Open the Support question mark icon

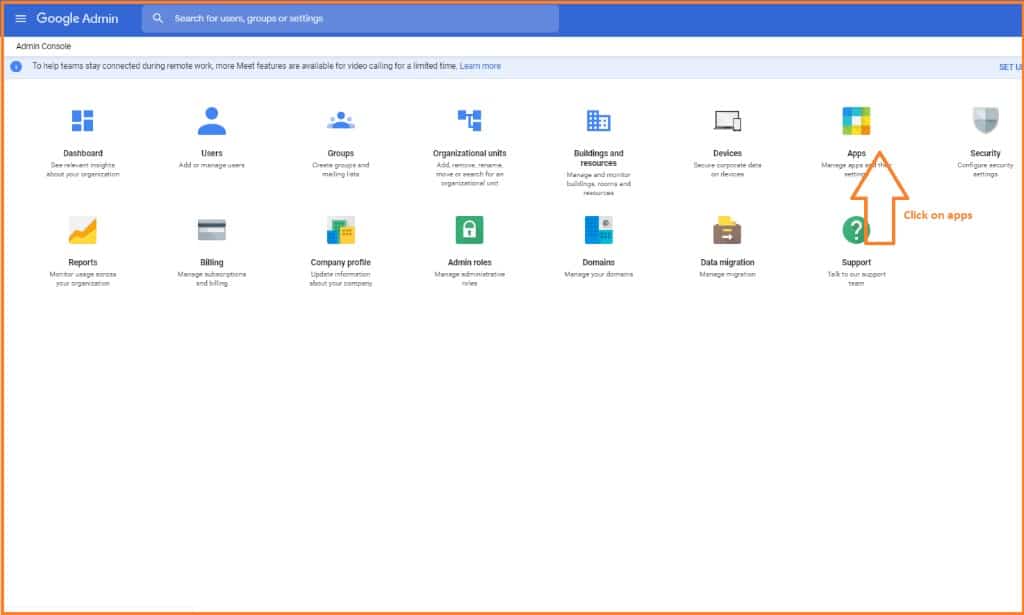(856, 230)
